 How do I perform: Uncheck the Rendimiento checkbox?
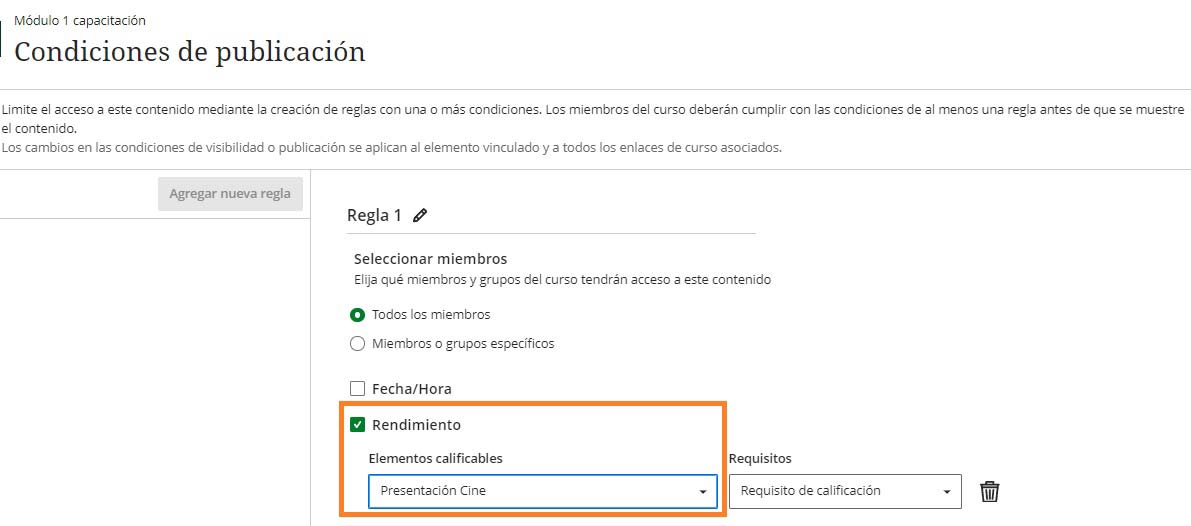[x=358, y=425]
